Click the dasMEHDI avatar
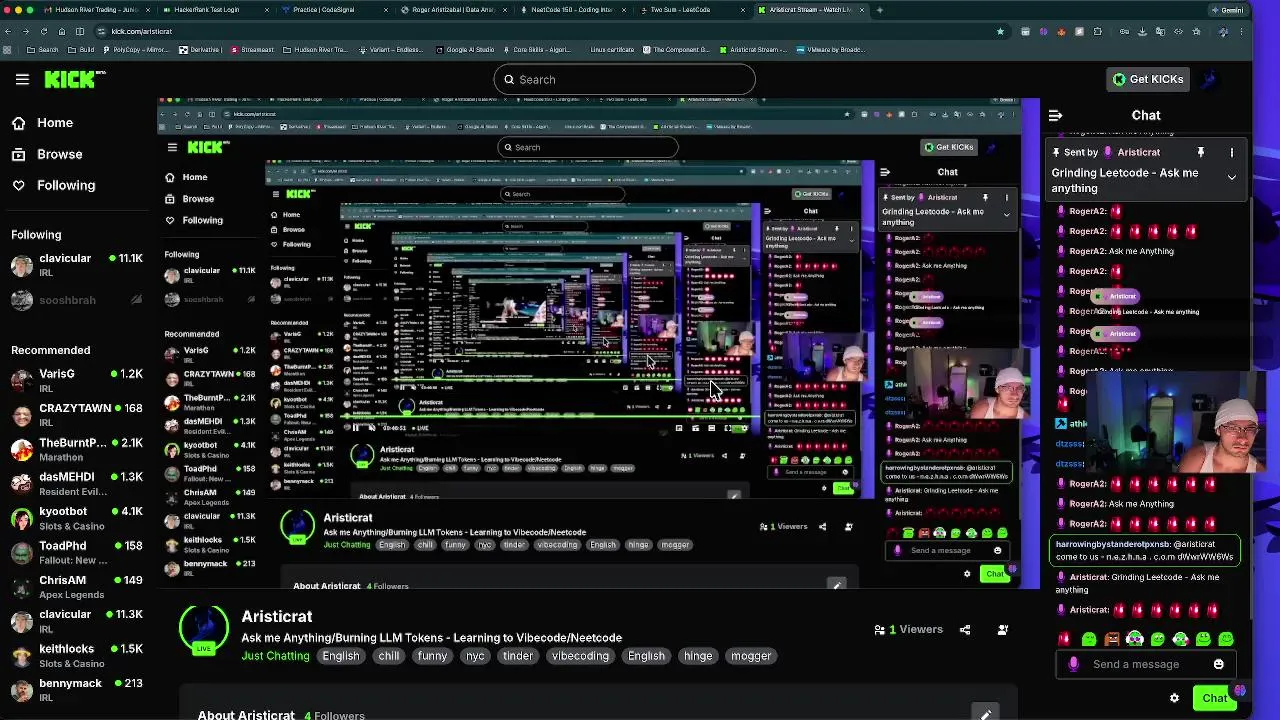Screen dimensions: 1280x720 point(21,483)
